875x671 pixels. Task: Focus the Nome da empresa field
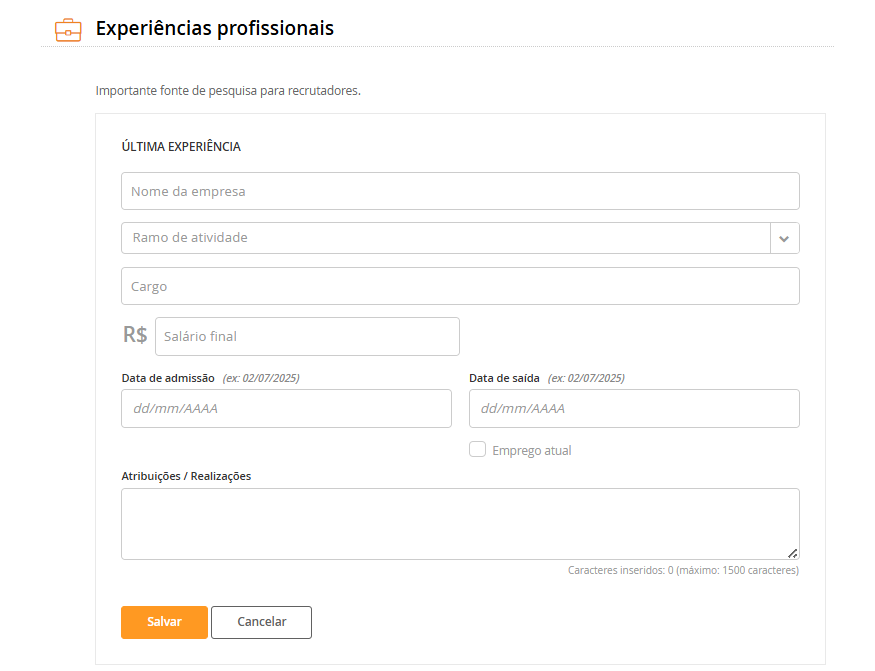460,191
